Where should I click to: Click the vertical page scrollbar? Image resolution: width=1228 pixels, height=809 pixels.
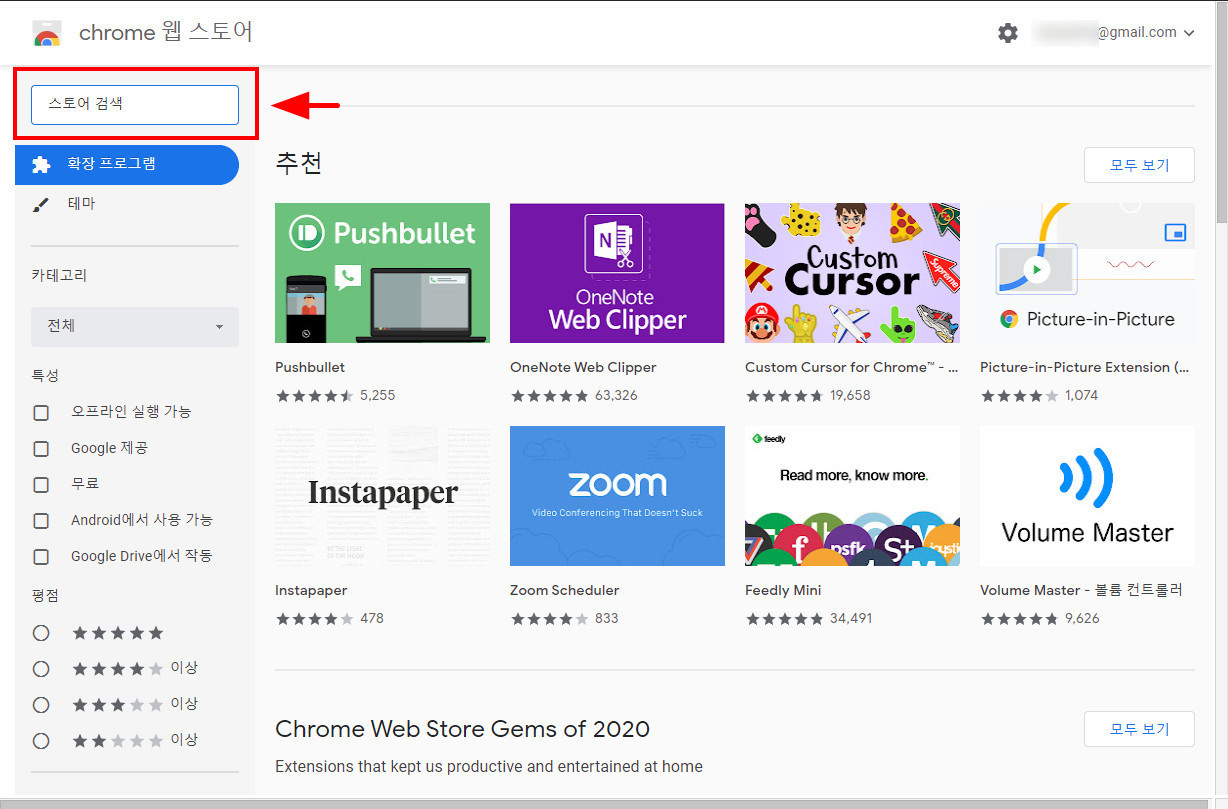click(x=1220, y=110)
